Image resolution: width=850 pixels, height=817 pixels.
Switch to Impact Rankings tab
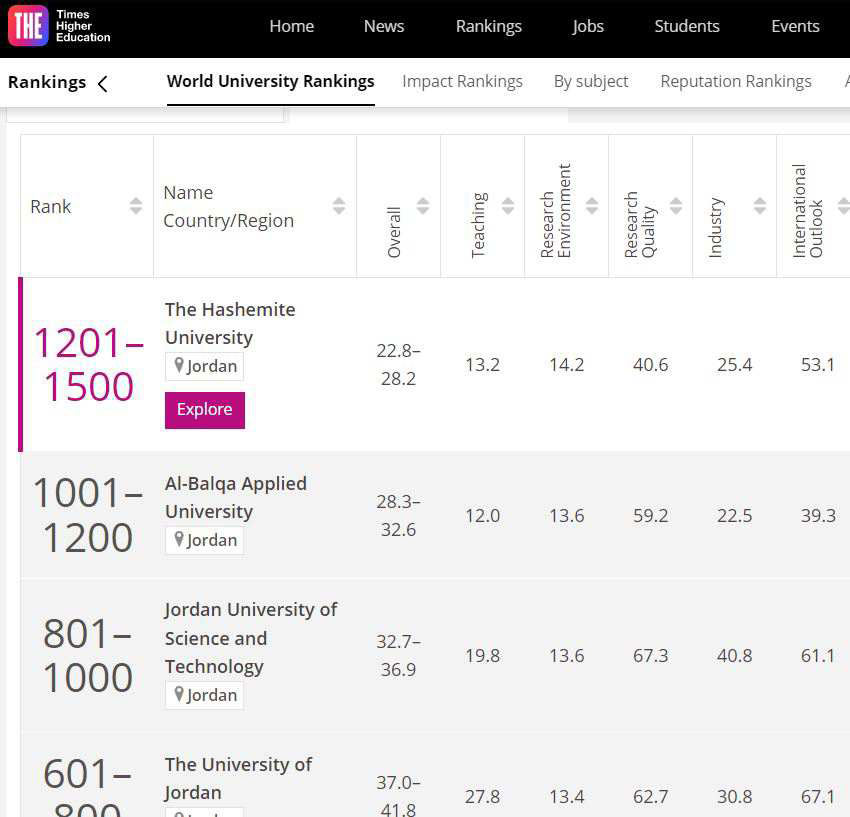(x=462, y=82)
